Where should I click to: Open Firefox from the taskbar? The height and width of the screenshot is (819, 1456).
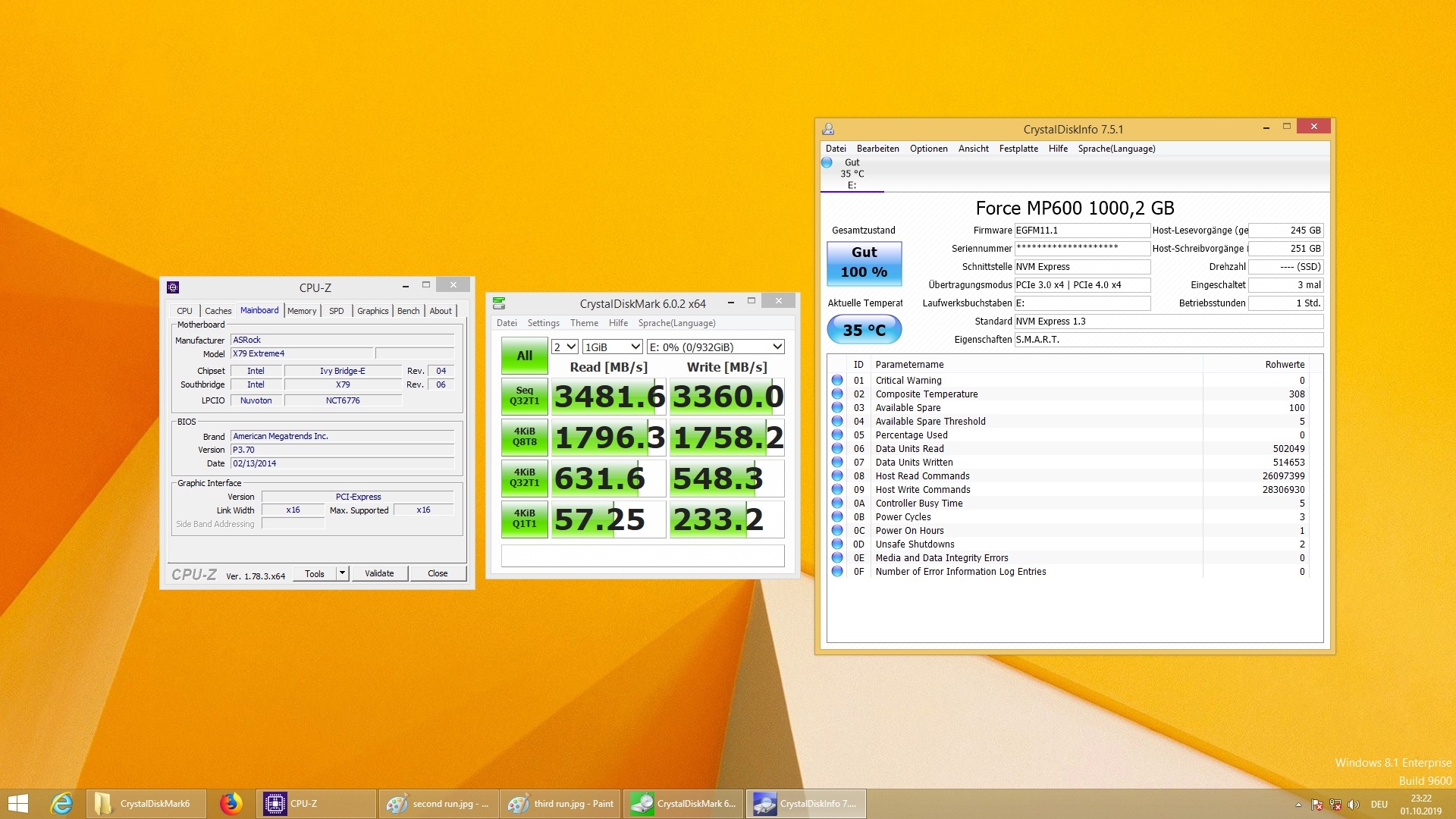tap(231, 804)
